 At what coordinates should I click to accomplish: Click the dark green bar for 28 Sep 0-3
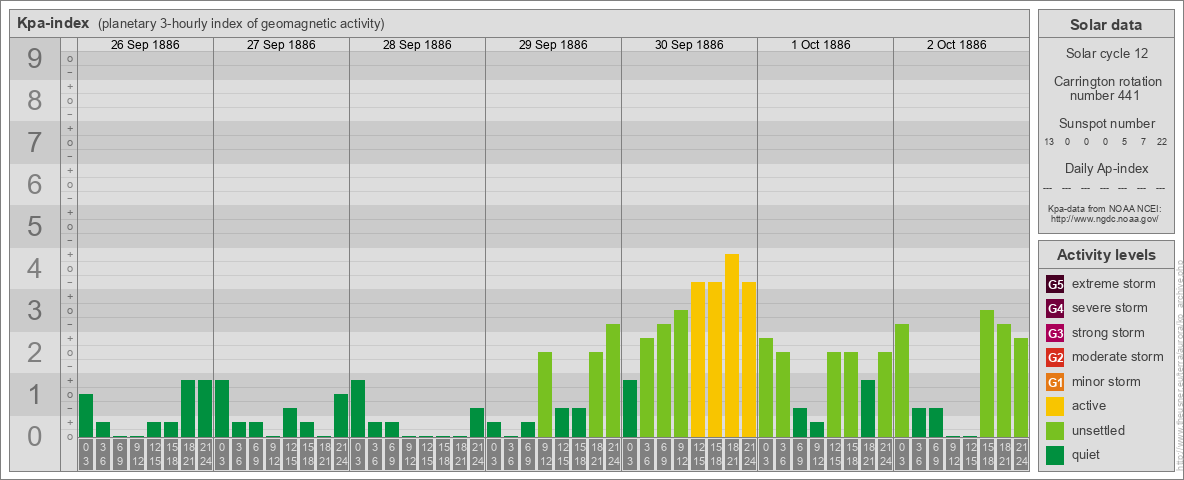(x=358, y=409)
